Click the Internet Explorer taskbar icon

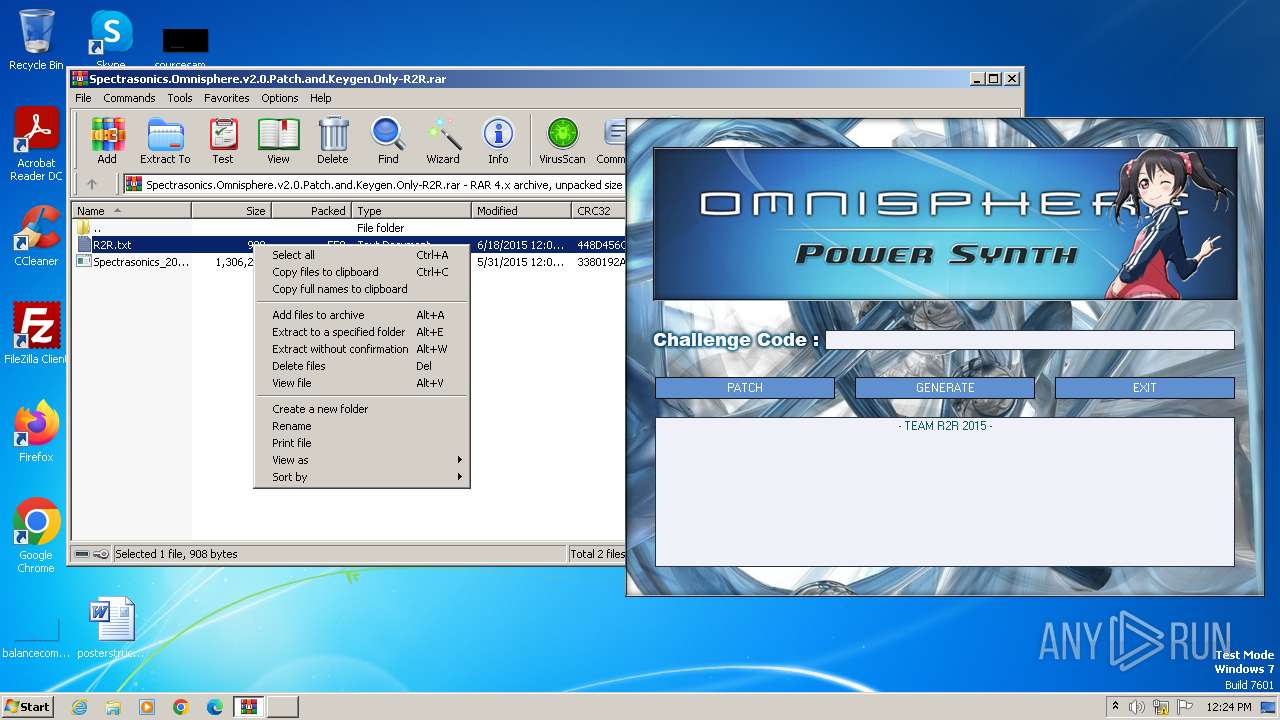(79, 707)
